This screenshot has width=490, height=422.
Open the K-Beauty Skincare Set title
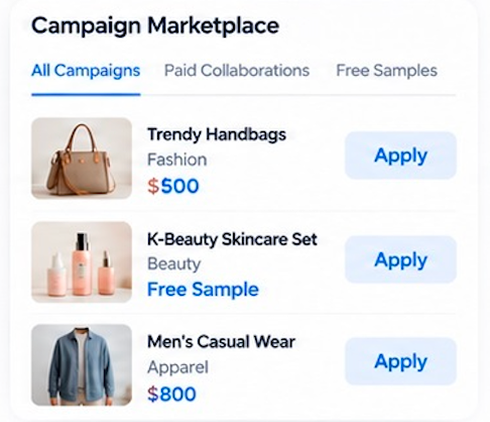tap(232, 239)
